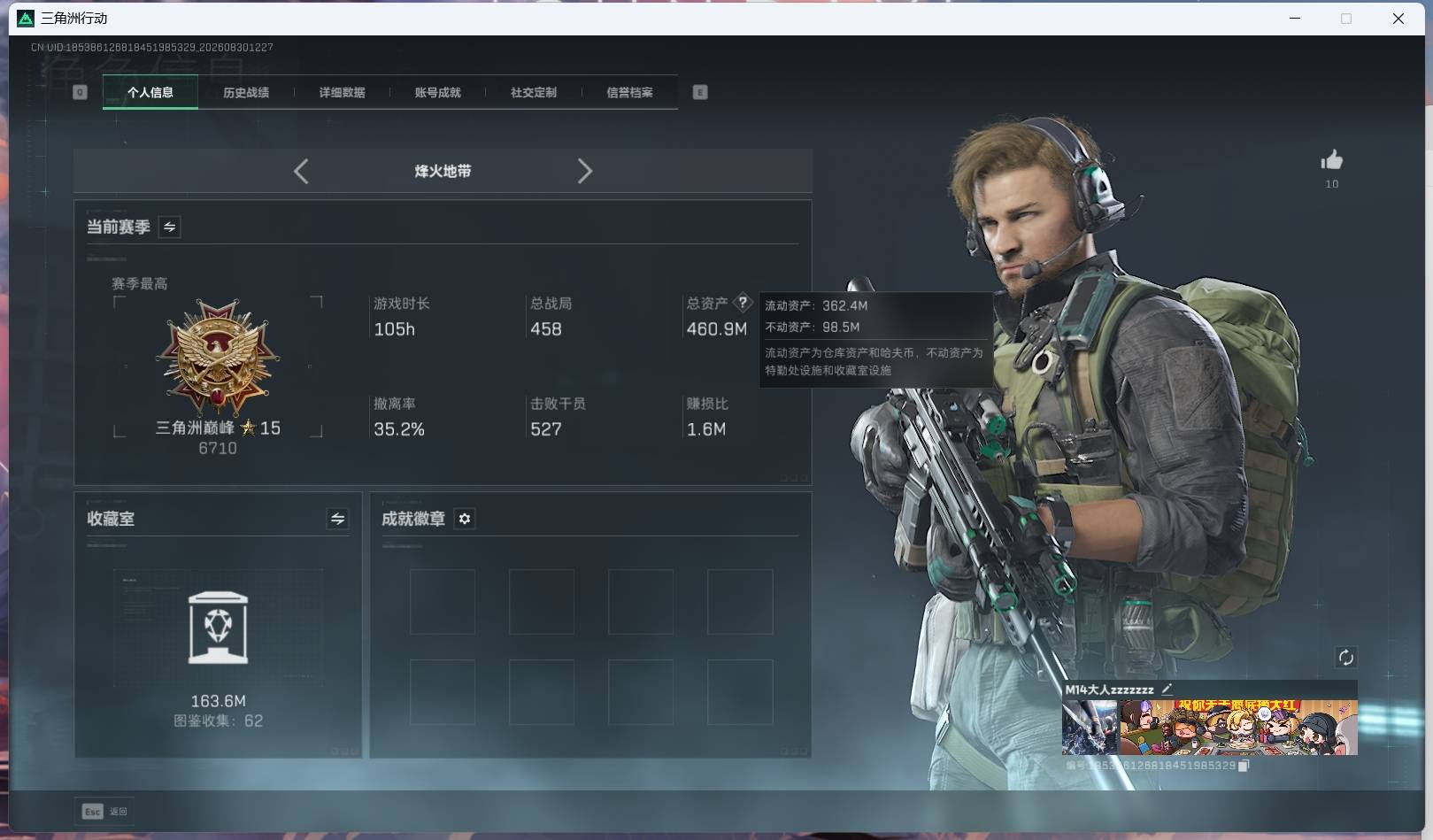Toggle the 收藏室 swap view icon
1433x840 pixels.
pyautogui.click(x=337, y=519)
